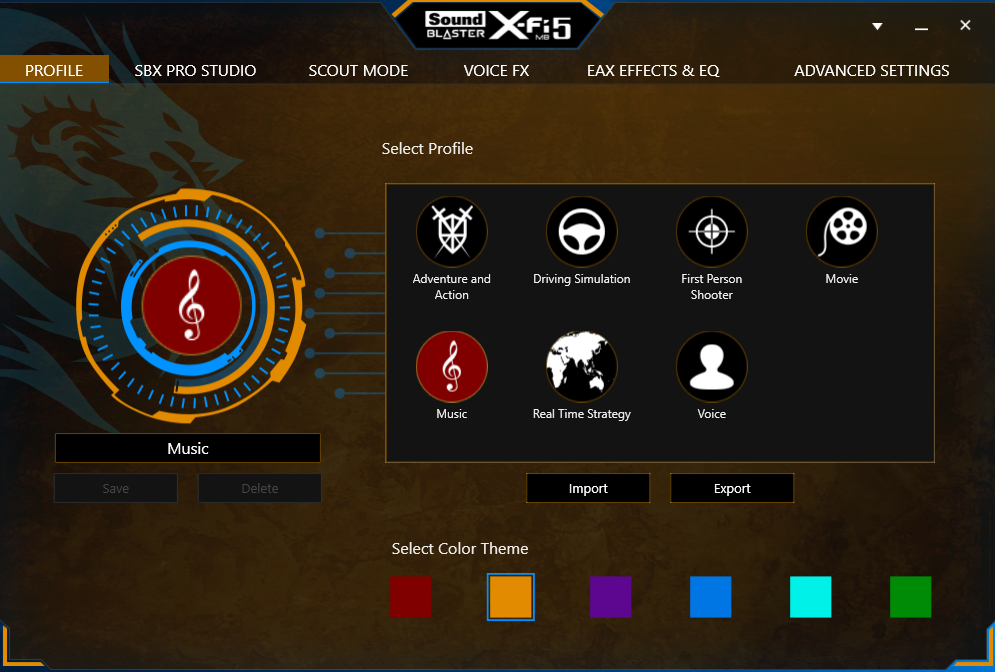Apply the purple color theme swatch

[610, 596]
